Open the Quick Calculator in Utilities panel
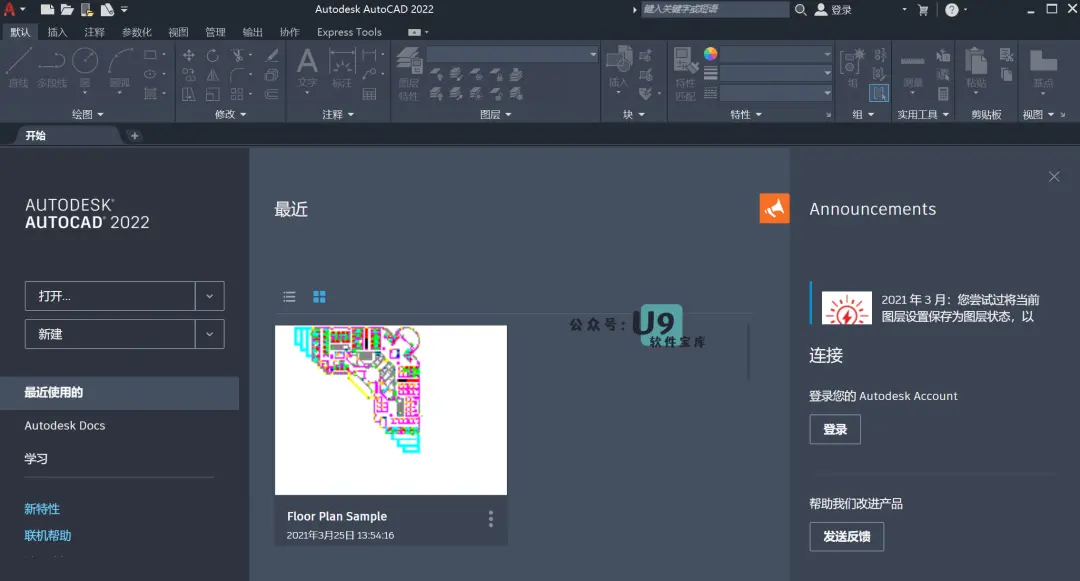Viewport: 1080px width, 581px height. [943, 94]
